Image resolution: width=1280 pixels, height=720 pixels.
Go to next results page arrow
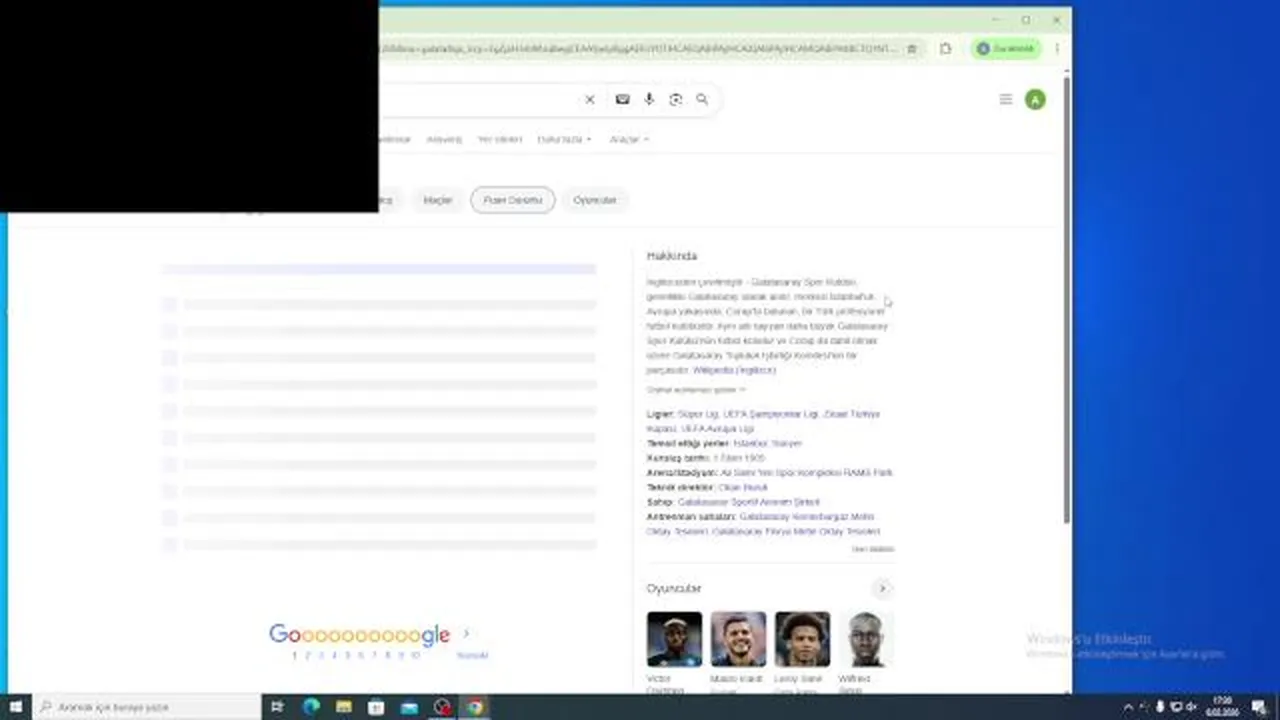[x=466, y=634]
